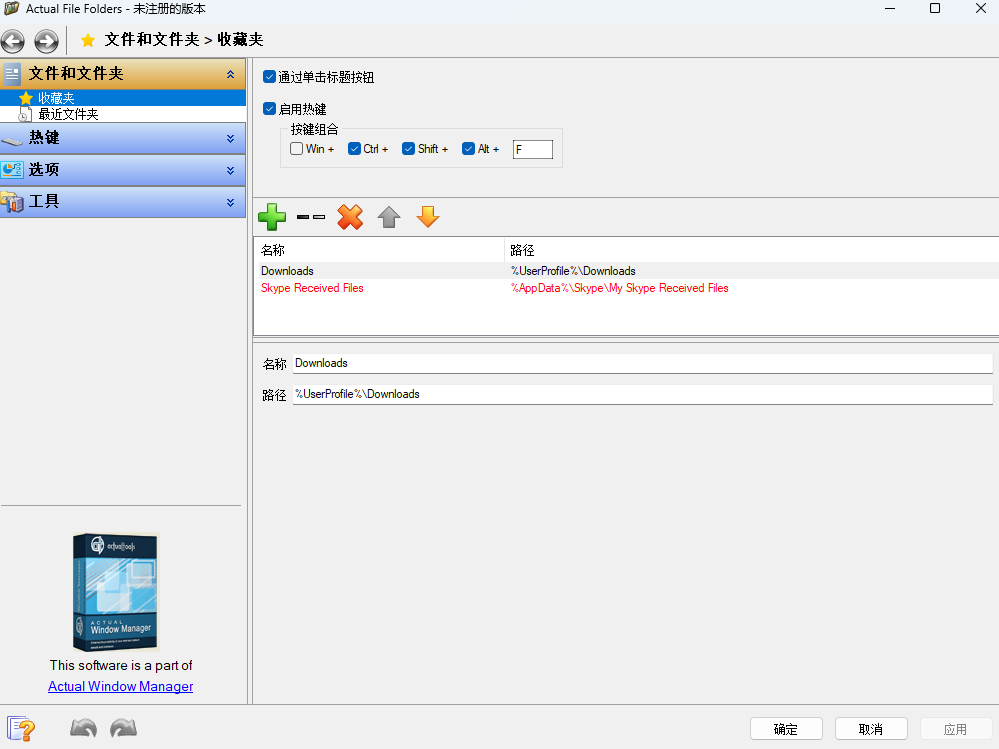Click the help question mark icon

click(x=21, y=729)
